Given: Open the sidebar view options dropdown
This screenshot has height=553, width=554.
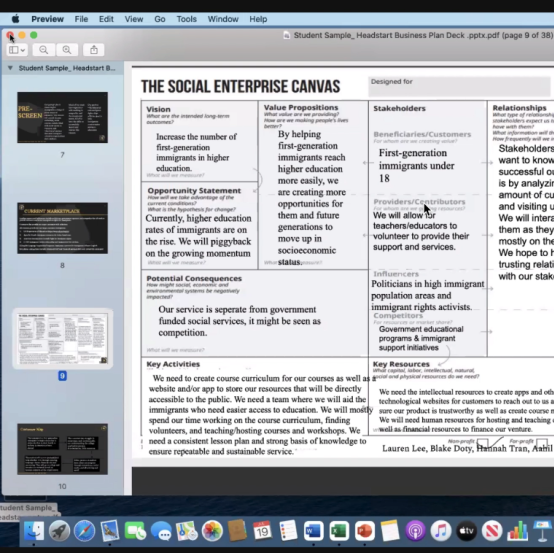Looking at the screenshot, I should [17, 50].
